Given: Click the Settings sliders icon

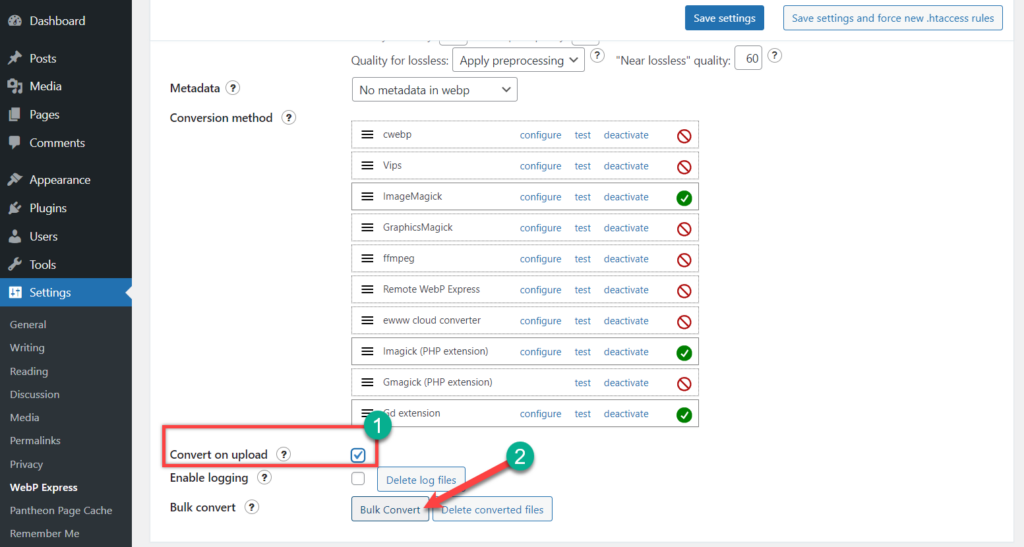Looking at the screenshot, I should coord(14,292).
